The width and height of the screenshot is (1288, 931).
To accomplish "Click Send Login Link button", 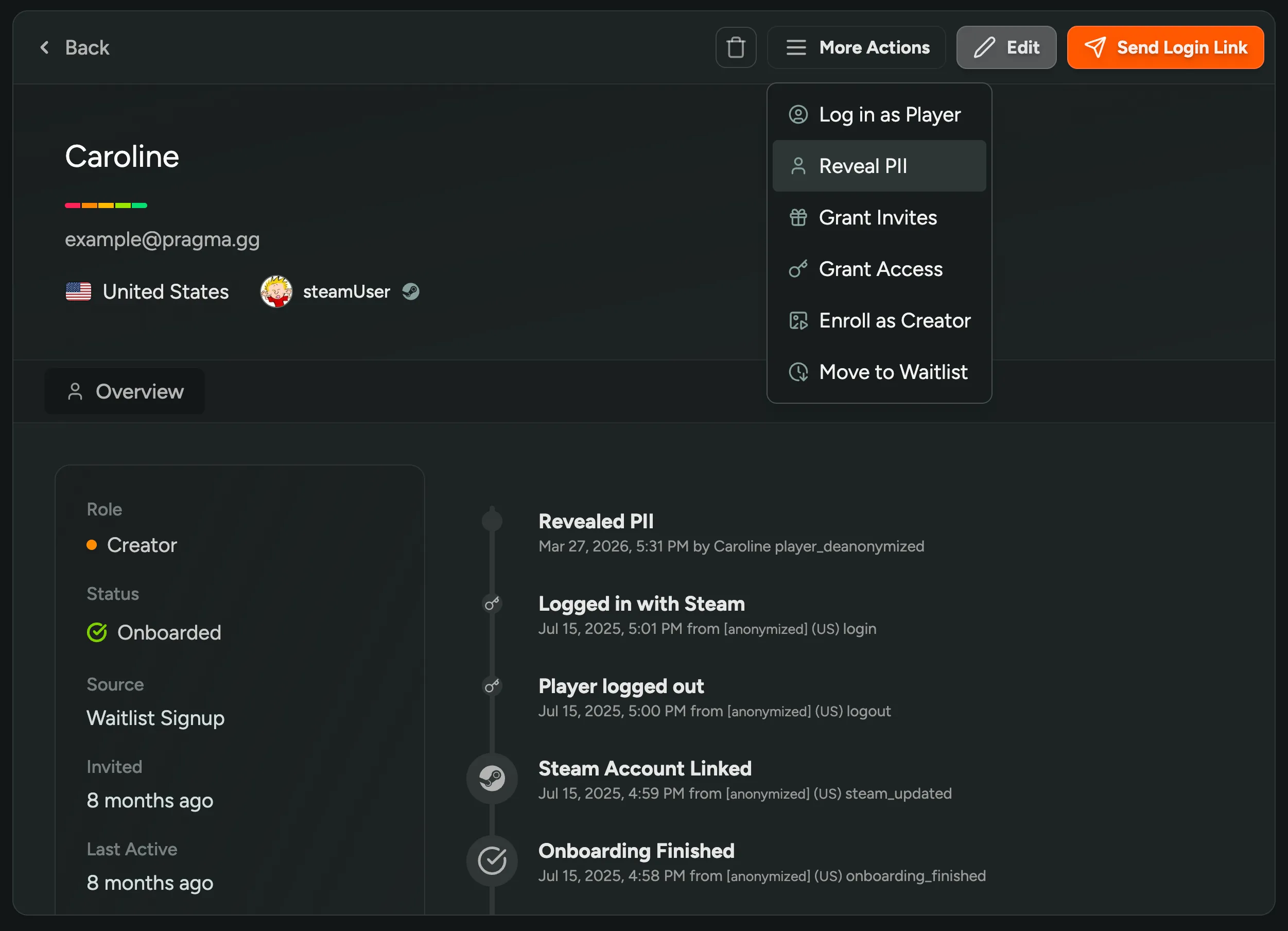I will pyautogui.click(x=1165, y=48).
